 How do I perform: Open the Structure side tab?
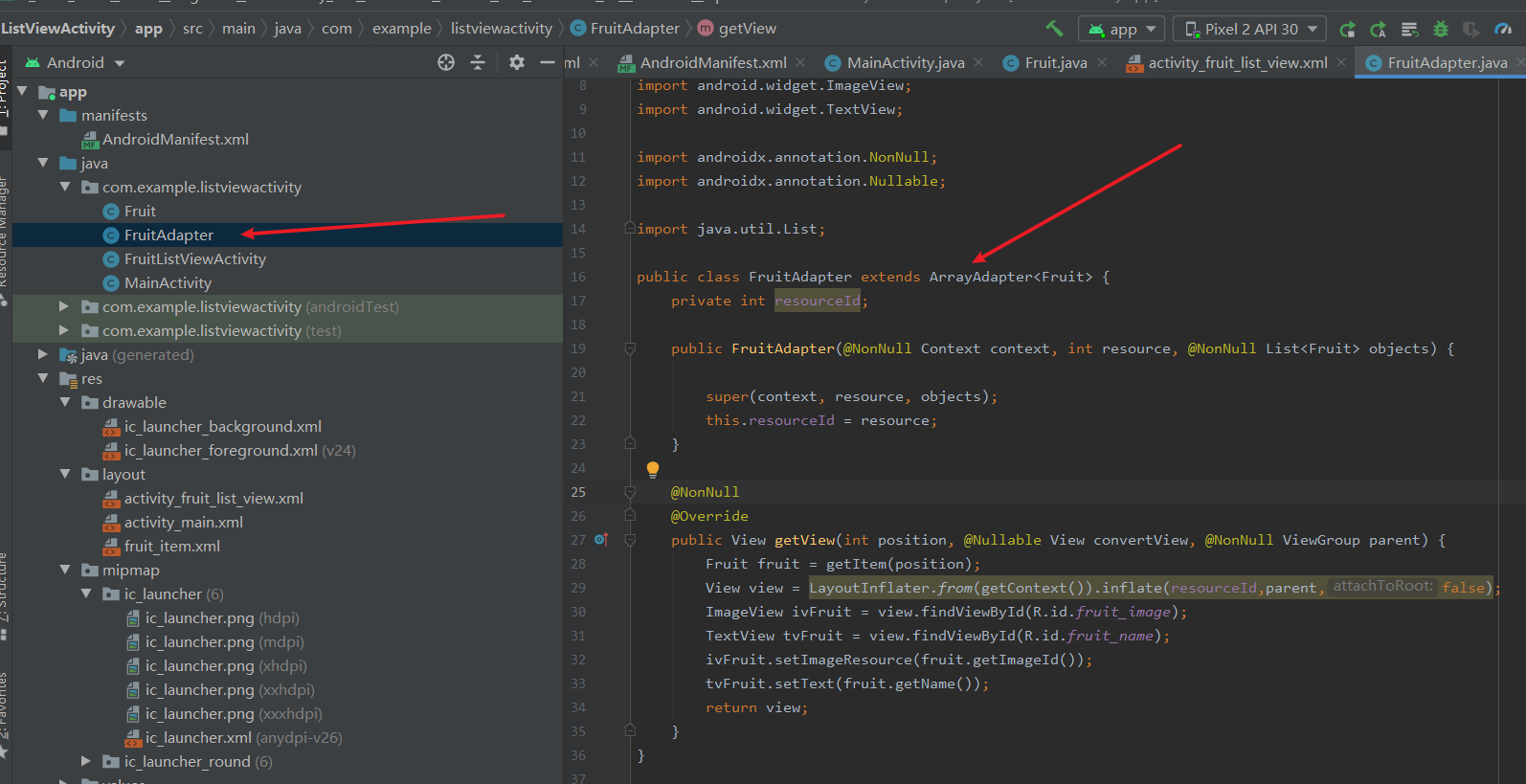click(5, 595)
